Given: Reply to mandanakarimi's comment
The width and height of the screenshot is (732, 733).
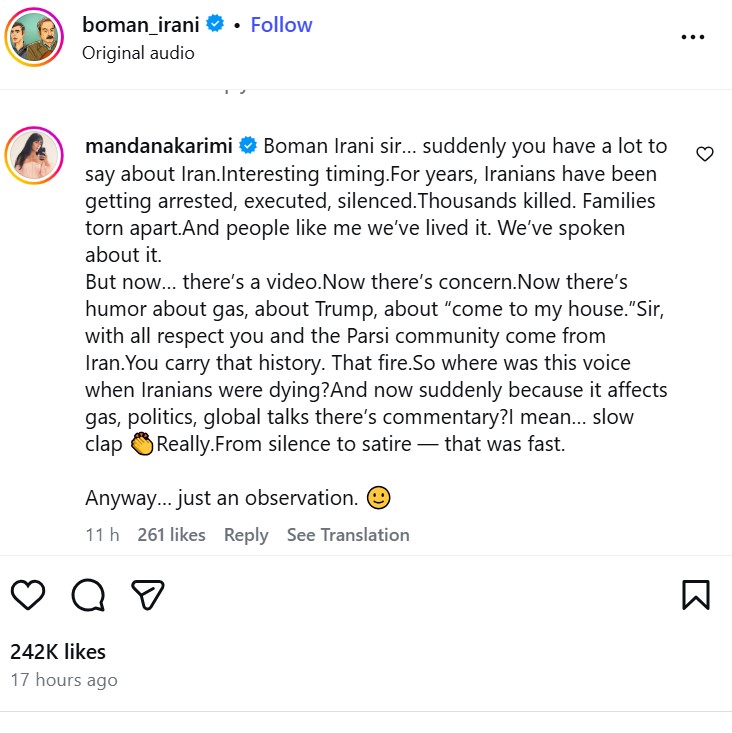Looking at the screenshot, I should tap(246, 535).
